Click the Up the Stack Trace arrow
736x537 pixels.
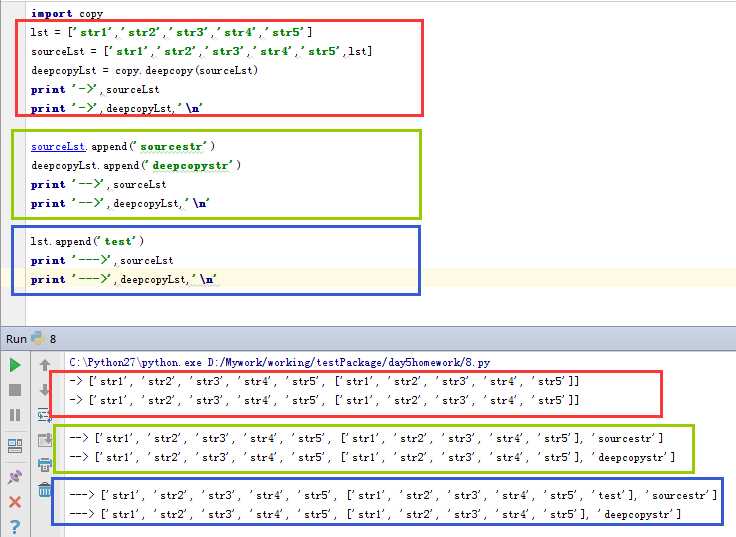[45, 365]
